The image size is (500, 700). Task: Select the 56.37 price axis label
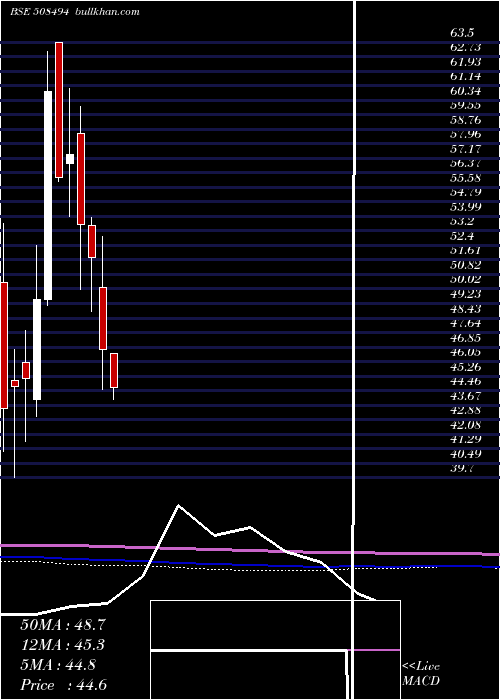(466, 163)
